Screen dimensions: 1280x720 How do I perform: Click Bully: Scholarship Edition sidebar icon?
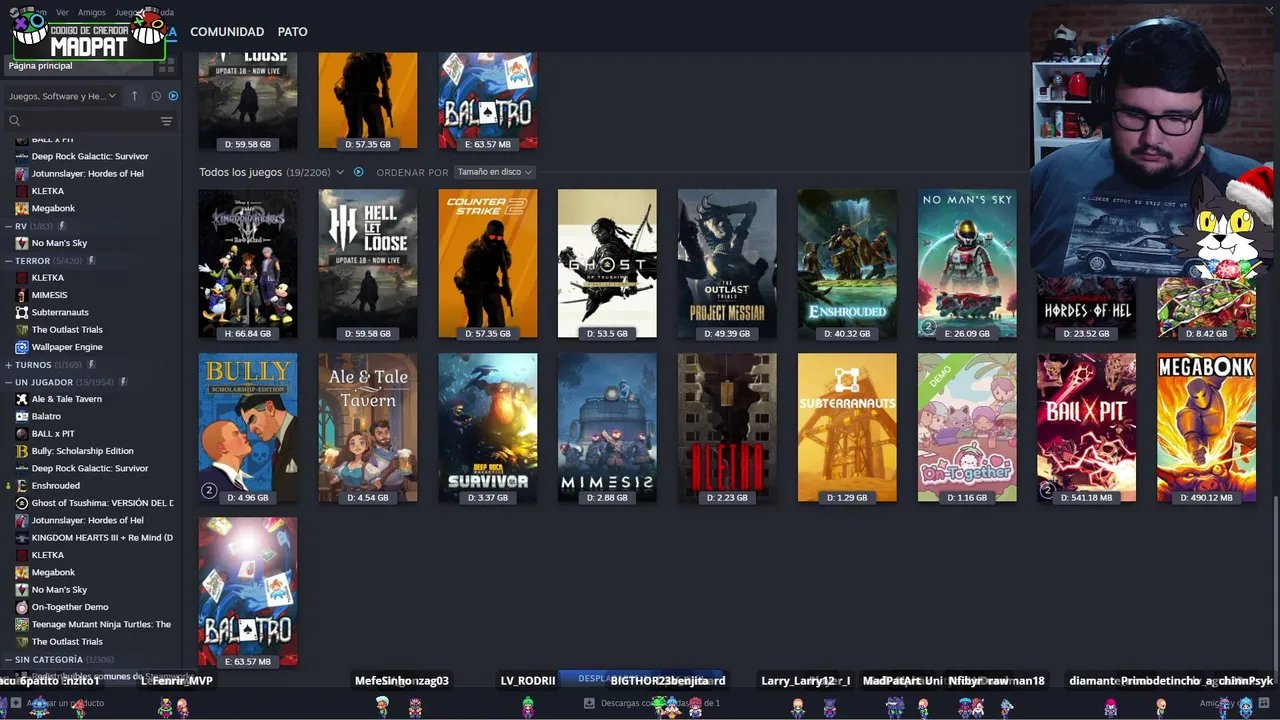pos(22,451)
